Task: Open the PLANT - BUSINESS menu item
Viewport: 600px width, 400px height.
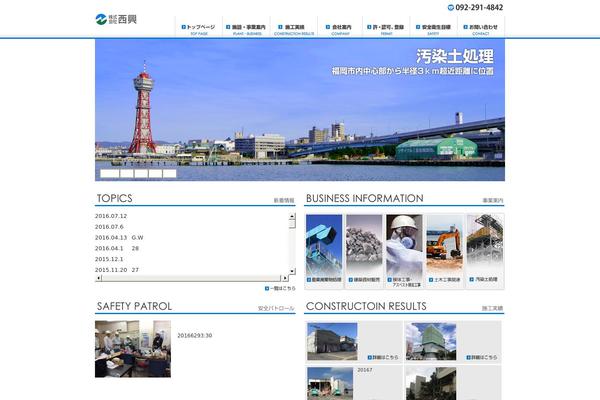Action: pos(246,30)
